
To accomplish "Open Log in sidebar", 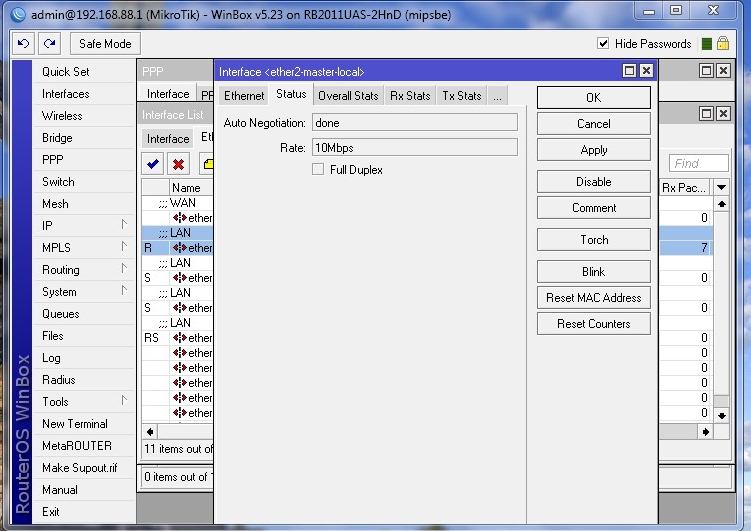I will [x=51, y=358].
